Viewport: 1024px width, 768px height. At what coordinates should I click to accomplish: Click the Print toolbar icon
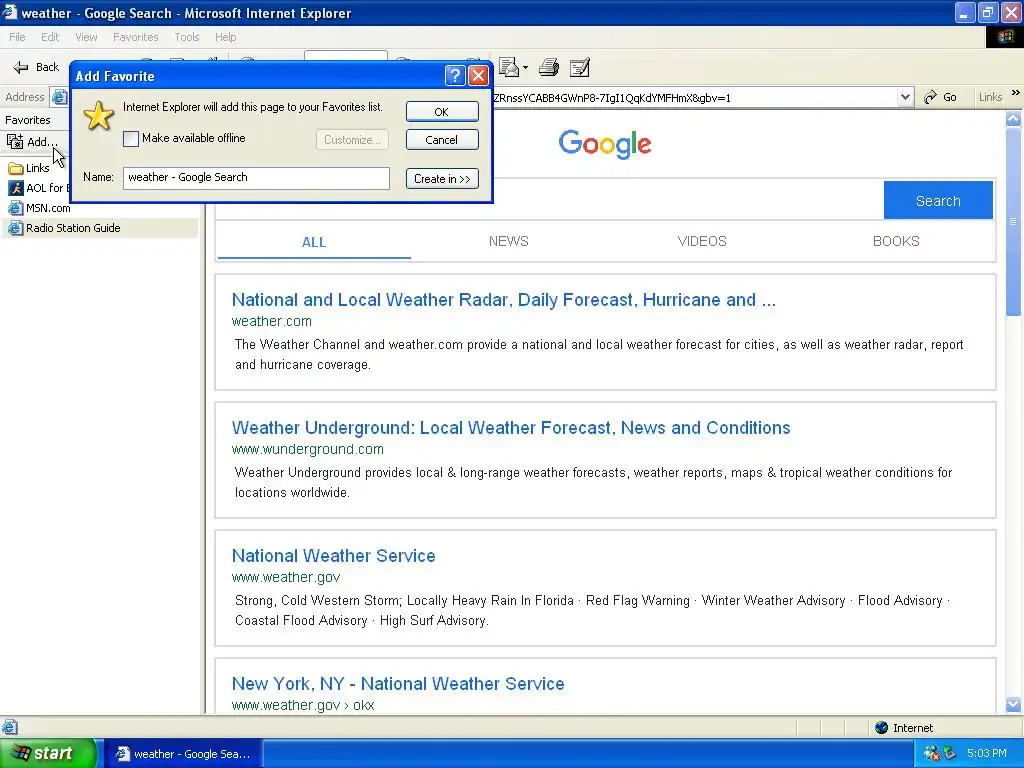click(x=549, y=67)
